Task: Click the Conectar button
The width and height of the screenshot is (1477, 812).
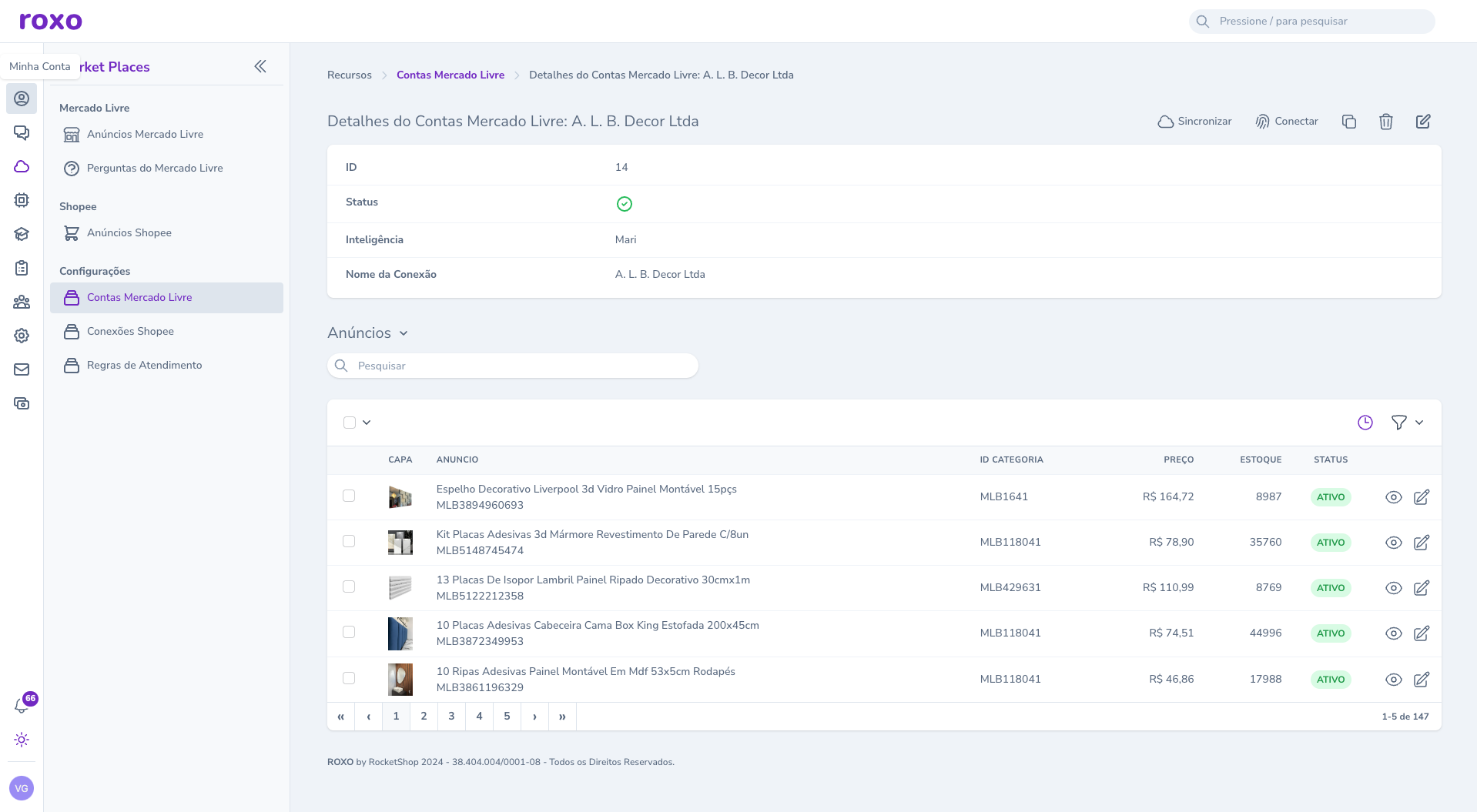Action: pos(1286,122)
